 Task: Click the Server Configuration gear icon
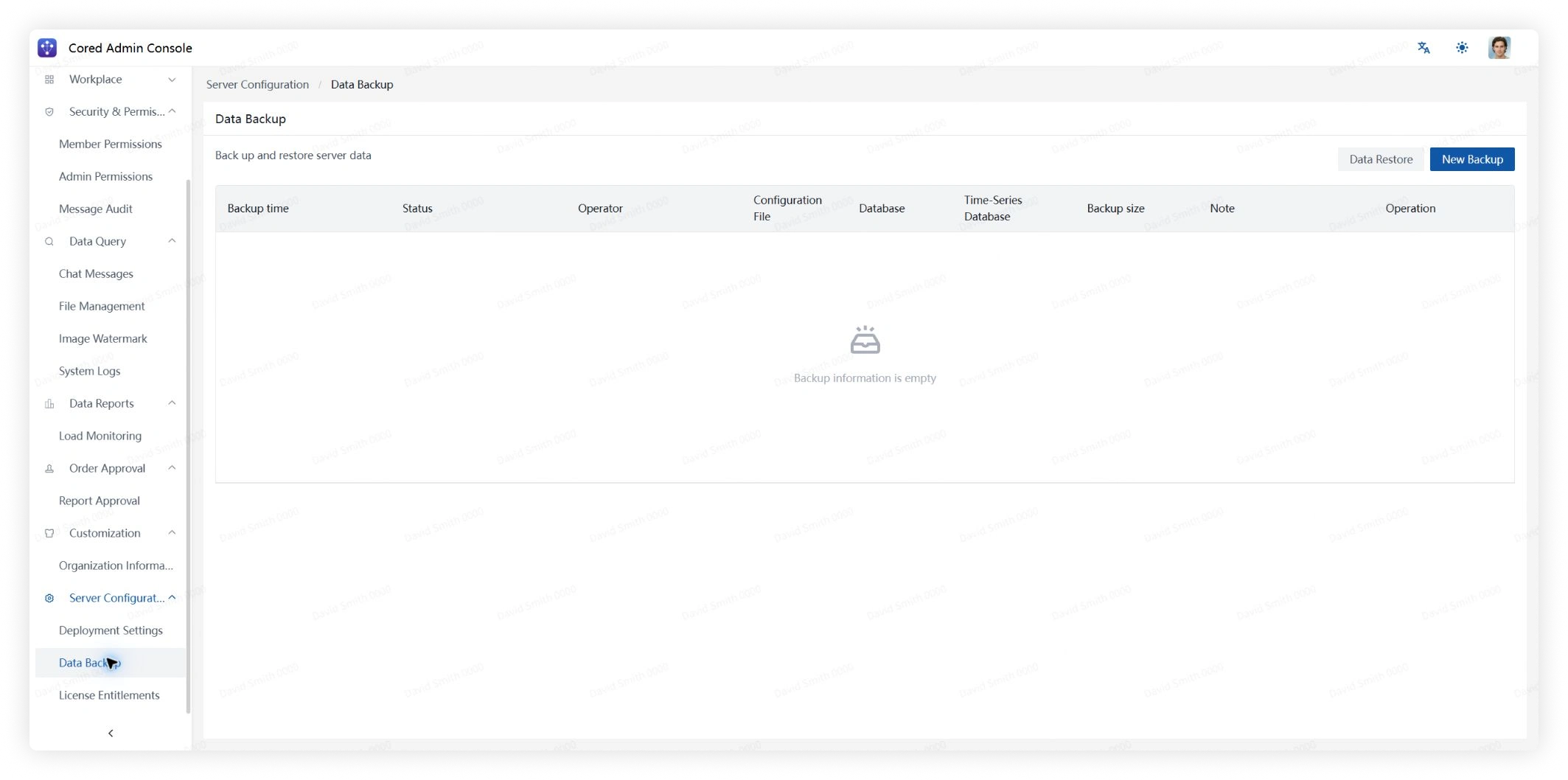(49, 599)
